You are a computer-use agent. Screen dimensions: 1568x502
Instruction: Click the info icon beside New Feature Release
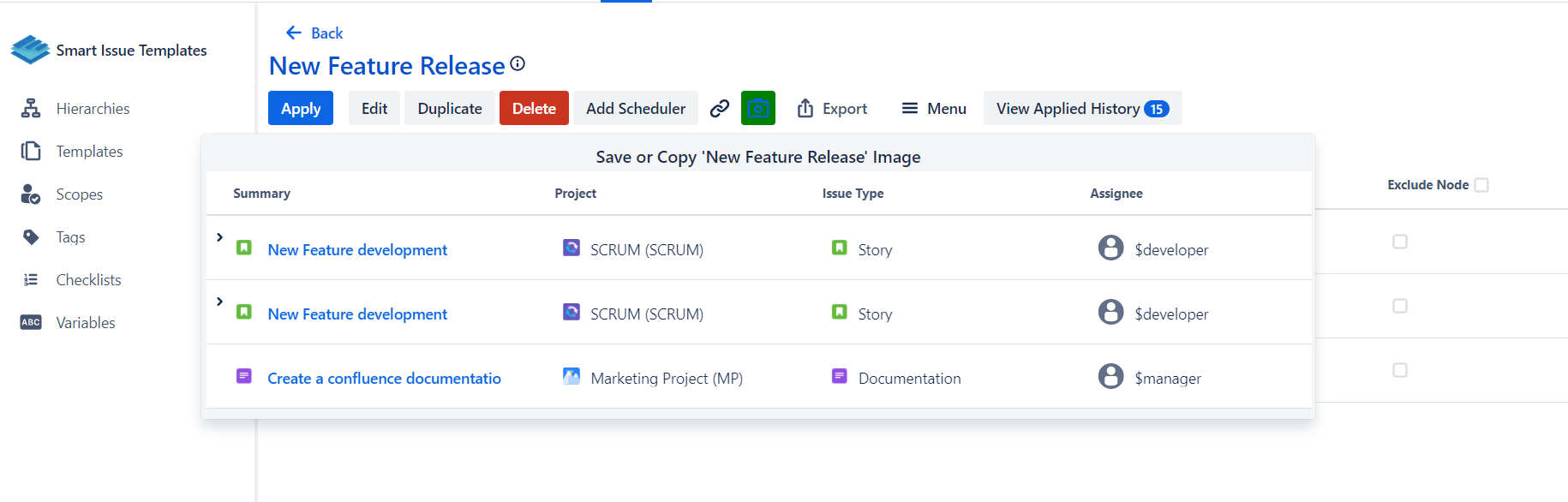coord(518,63)
